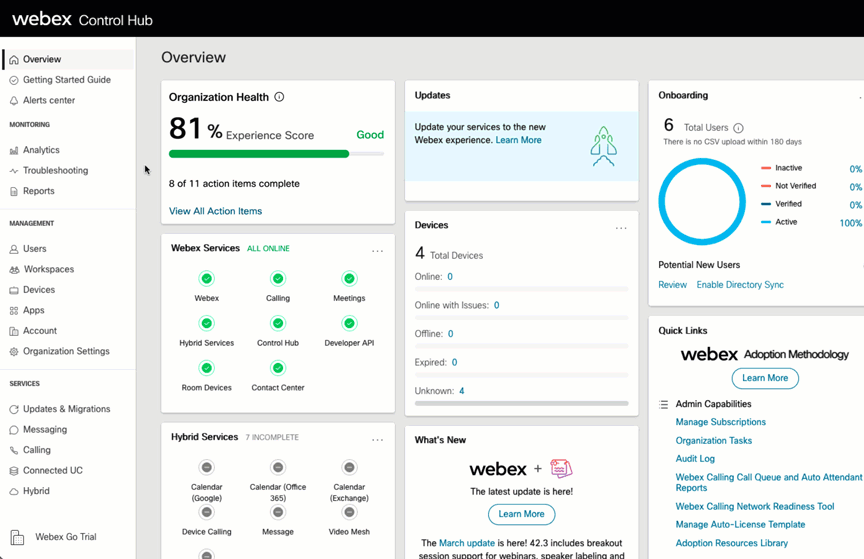864x559 pixels.
Task: Click the Organization Settings gear icon
Action: [14, 352]
